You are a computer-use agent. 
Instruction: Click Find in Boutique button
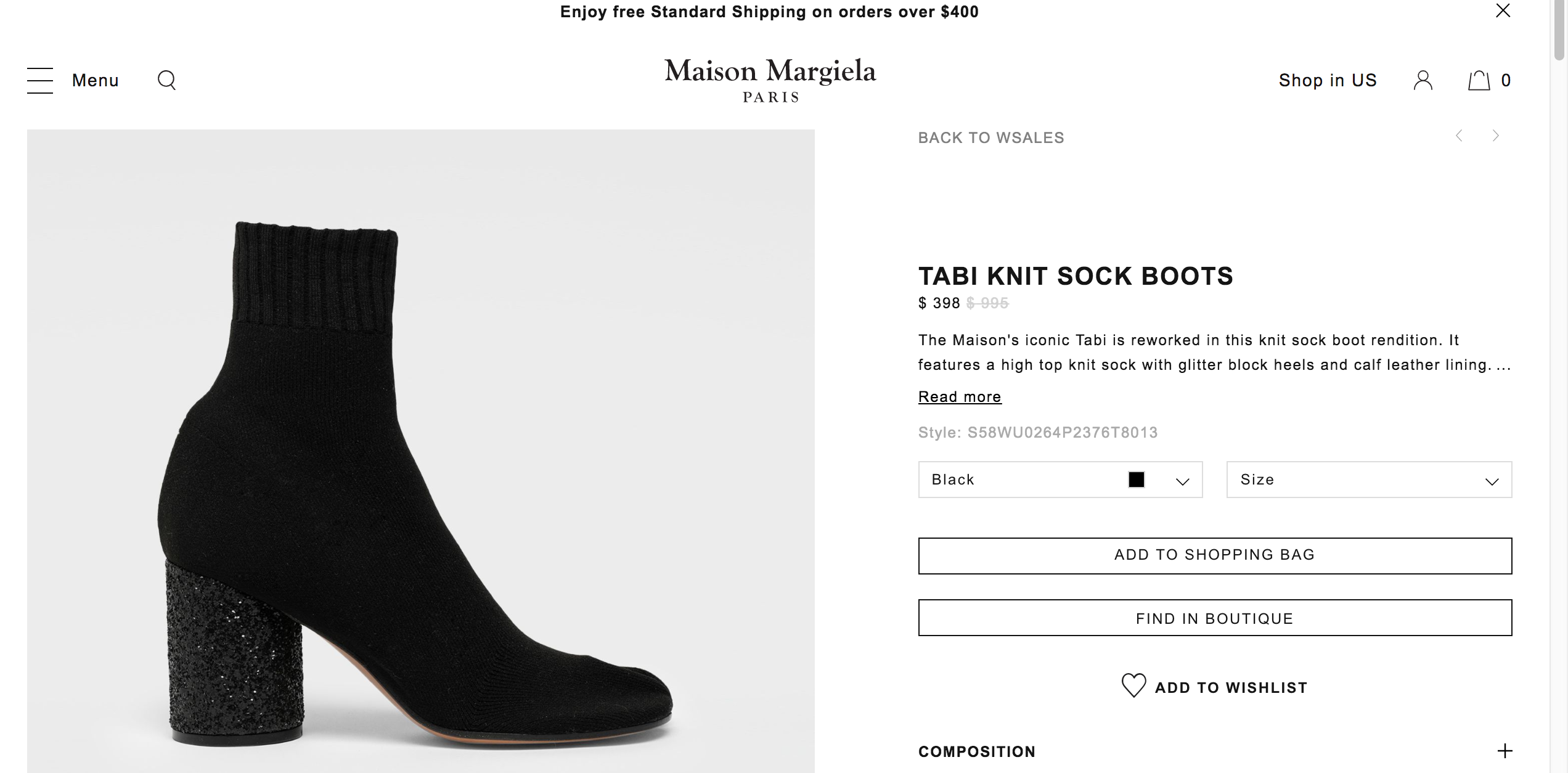1215,618
